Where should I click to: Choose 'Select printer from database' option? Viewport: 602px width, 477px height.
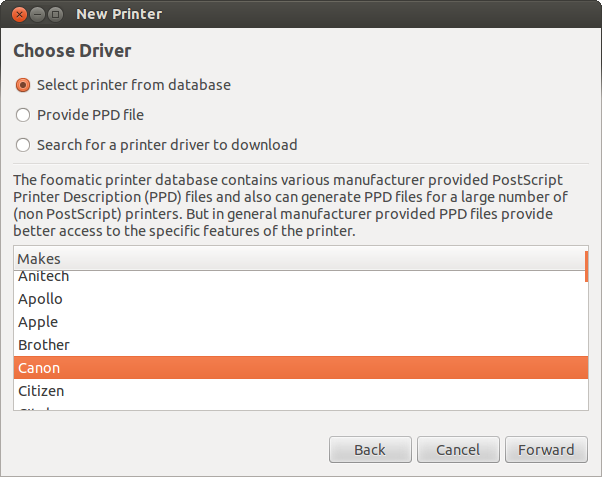pyautogui.click(x=23, y=85)
